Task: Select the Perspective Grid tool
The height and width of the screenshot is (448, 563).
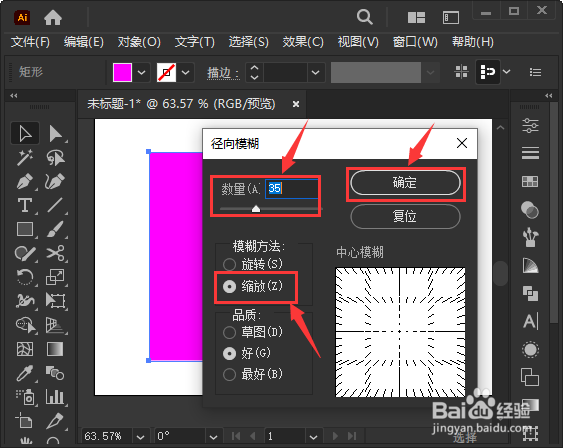Action: (x=55, y=325)
